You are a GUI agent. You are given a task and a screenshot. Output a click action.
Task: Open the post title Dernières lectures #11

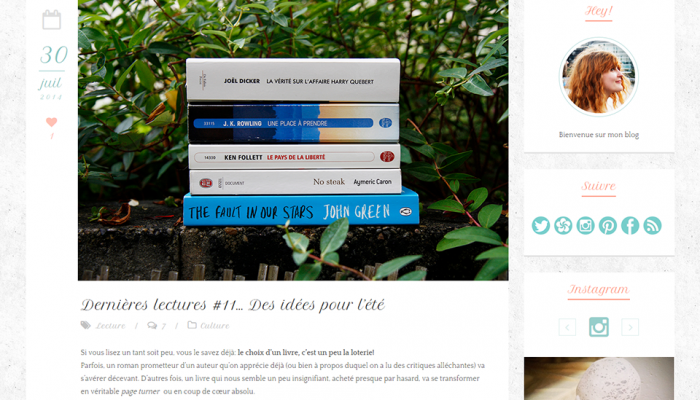pyautogui.click(x=233, y=305)
